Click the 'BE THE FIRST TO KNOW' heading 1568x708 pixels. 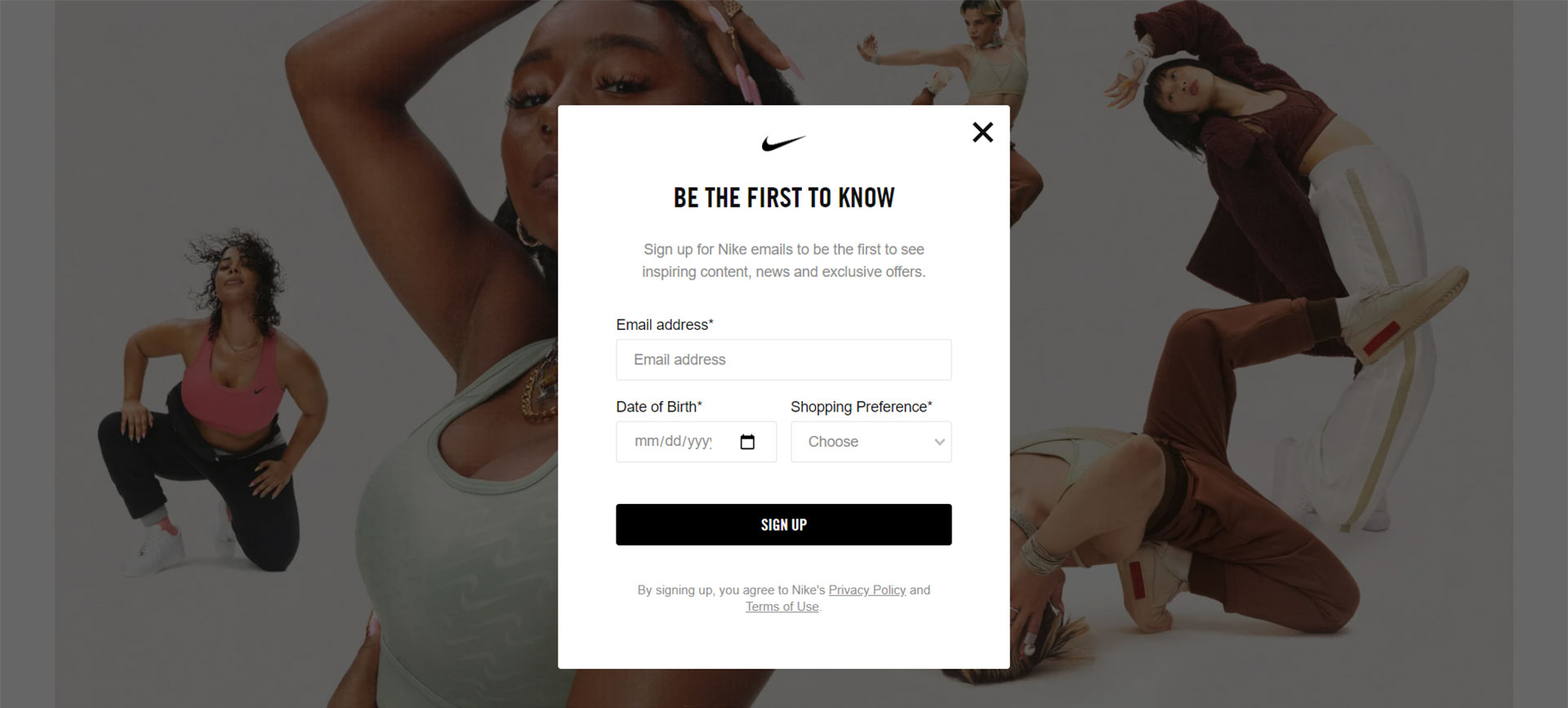[x=783, y=198]
